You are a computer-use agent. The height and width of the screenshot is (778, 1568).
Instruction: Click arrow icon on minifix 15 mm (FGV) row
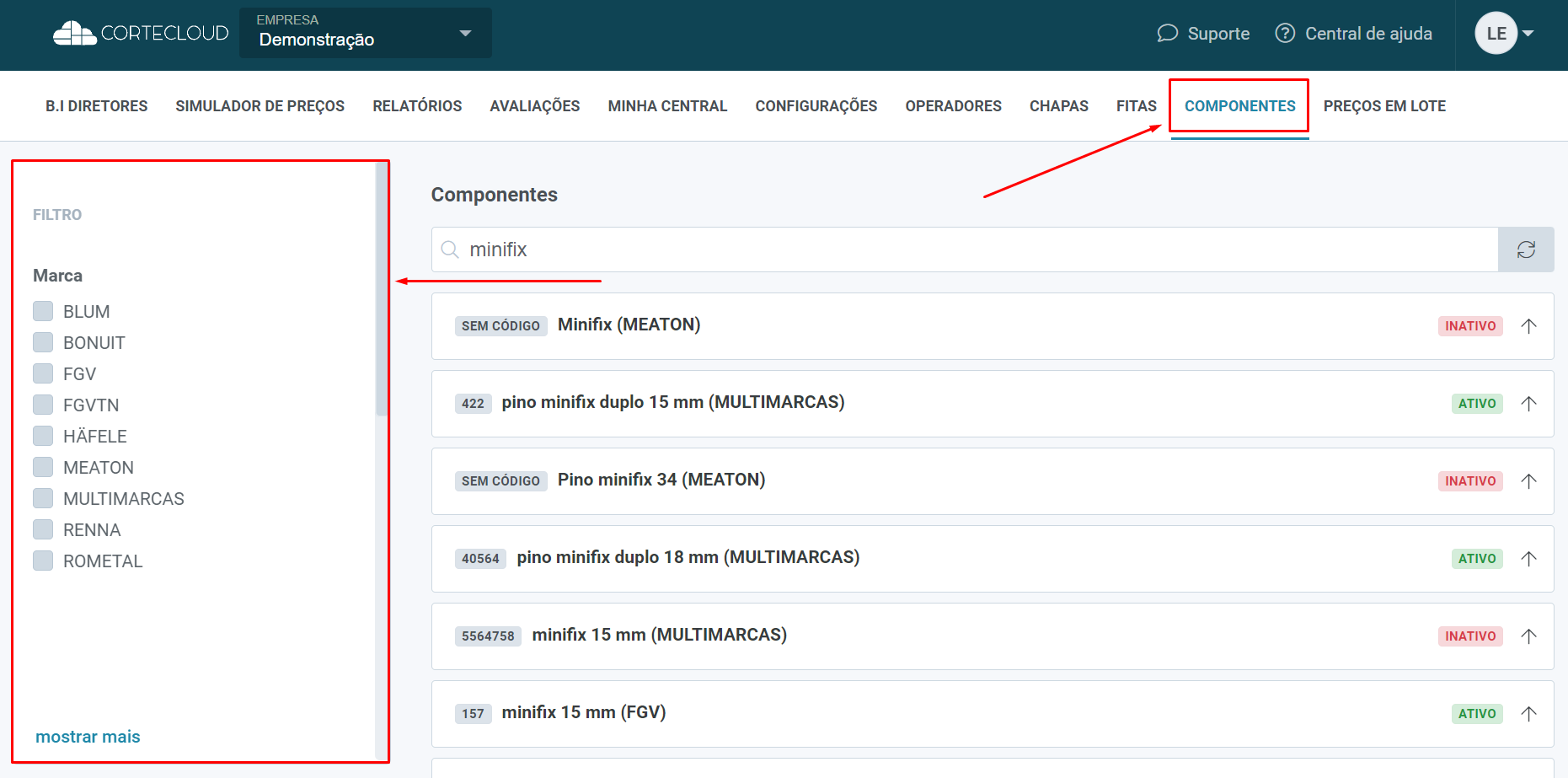click(1528, 714)
